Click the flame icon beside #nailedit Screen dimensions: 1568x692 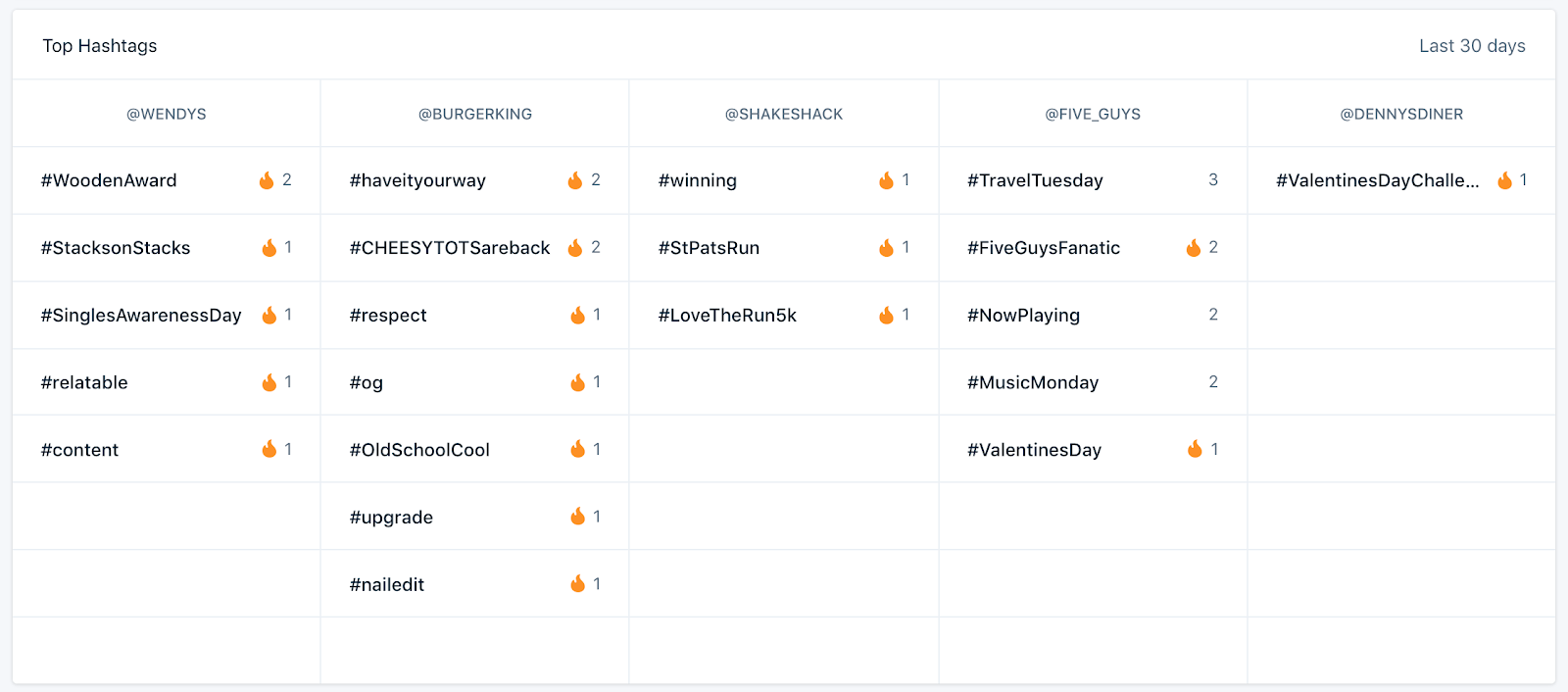pyautogui.click(x=578, y=584)
